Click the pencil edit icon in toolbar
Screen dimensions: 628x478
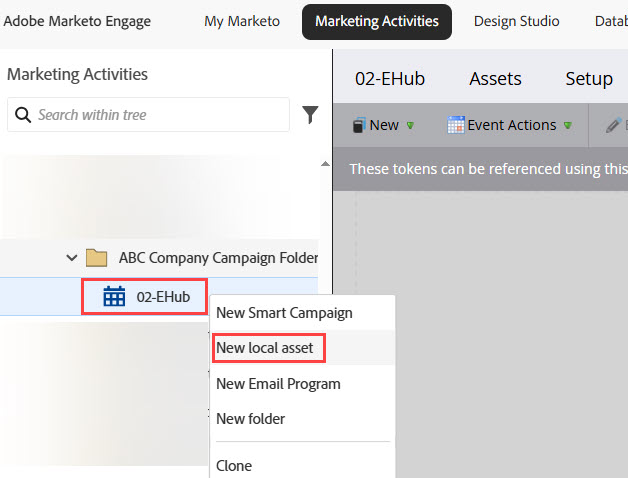click(x=613, y=125)
